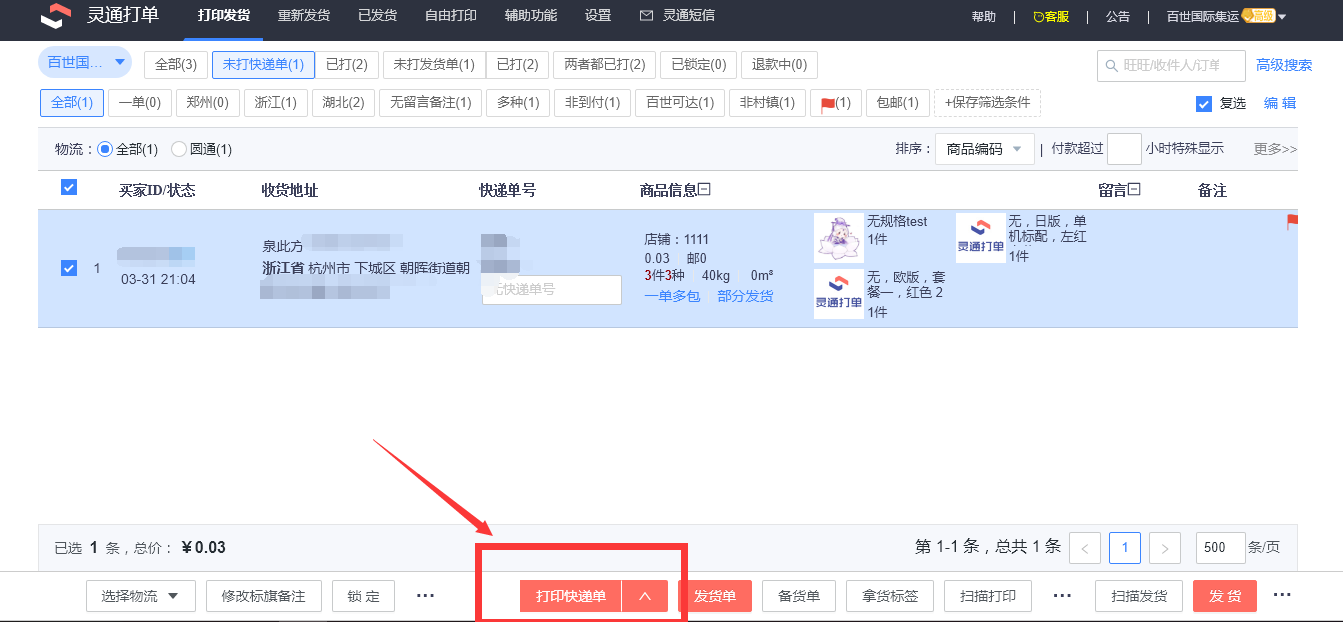Select 浙江(1) filter tag

(275, 103)
